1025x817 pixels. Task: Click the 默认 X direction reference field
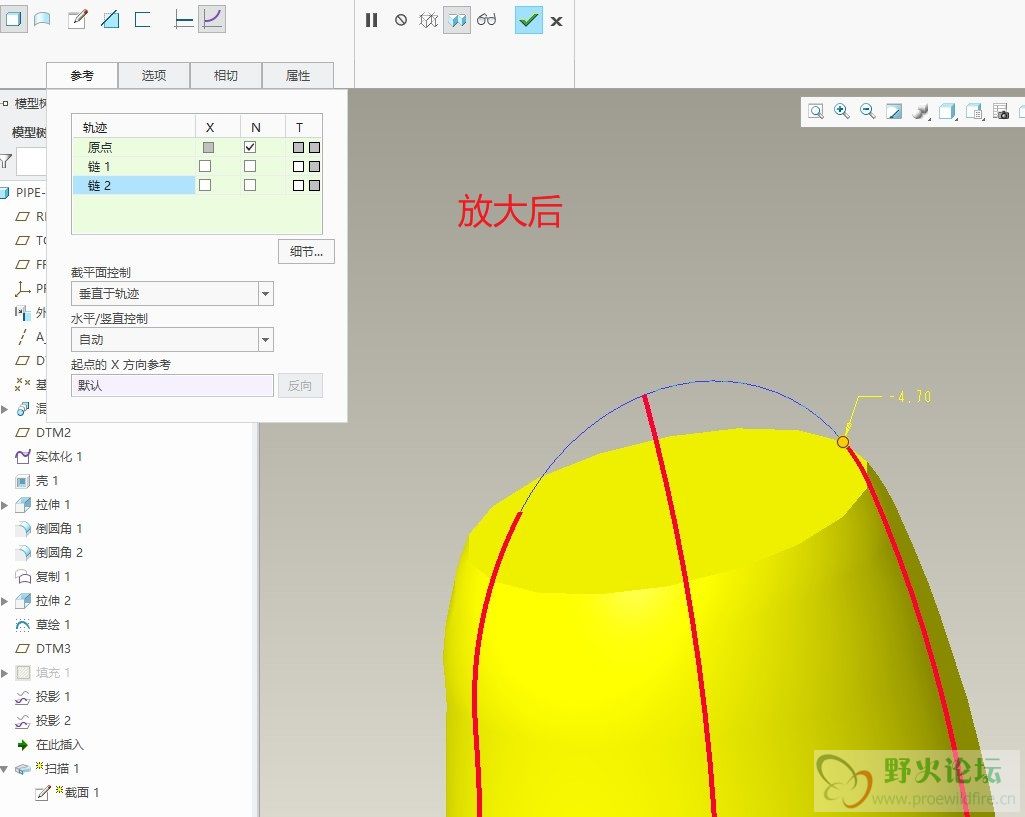click(172, 385)
